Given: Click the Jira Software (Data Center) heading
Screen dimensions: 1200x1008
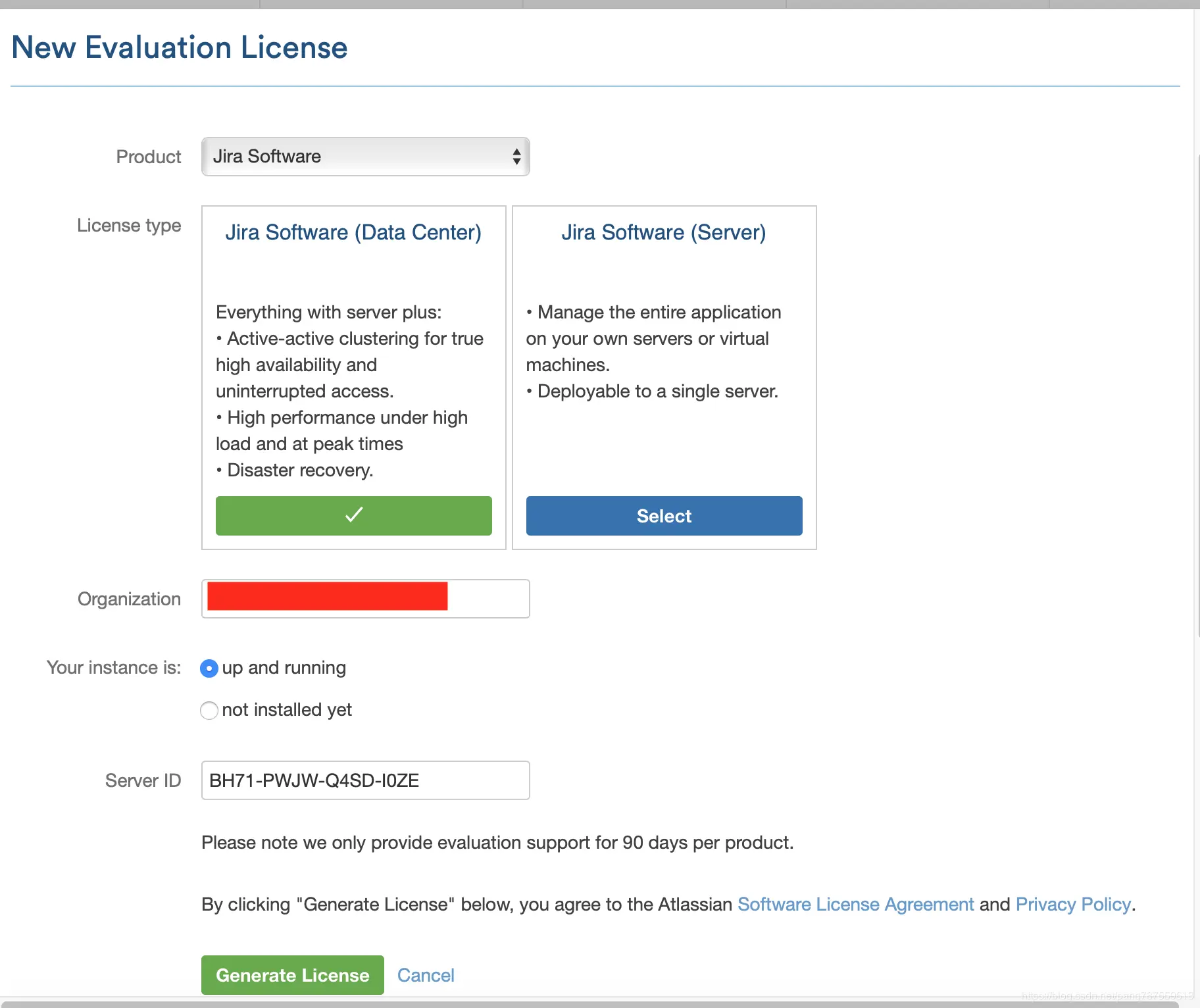Looking at the screenshot, I should click(x=353, y=232).
